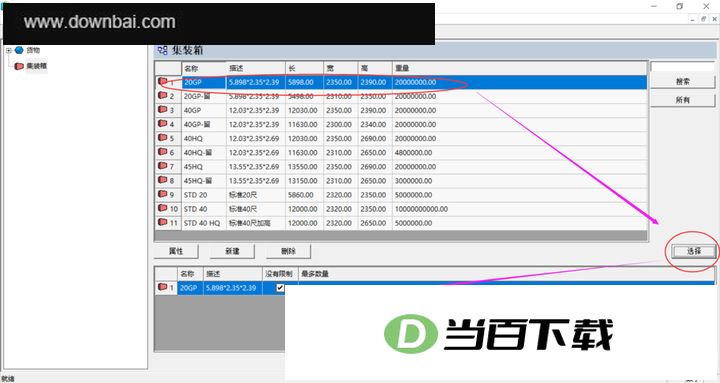Click the 重量 column header
The height and width of the screenshot is (383, 720).
coord(520,68)
